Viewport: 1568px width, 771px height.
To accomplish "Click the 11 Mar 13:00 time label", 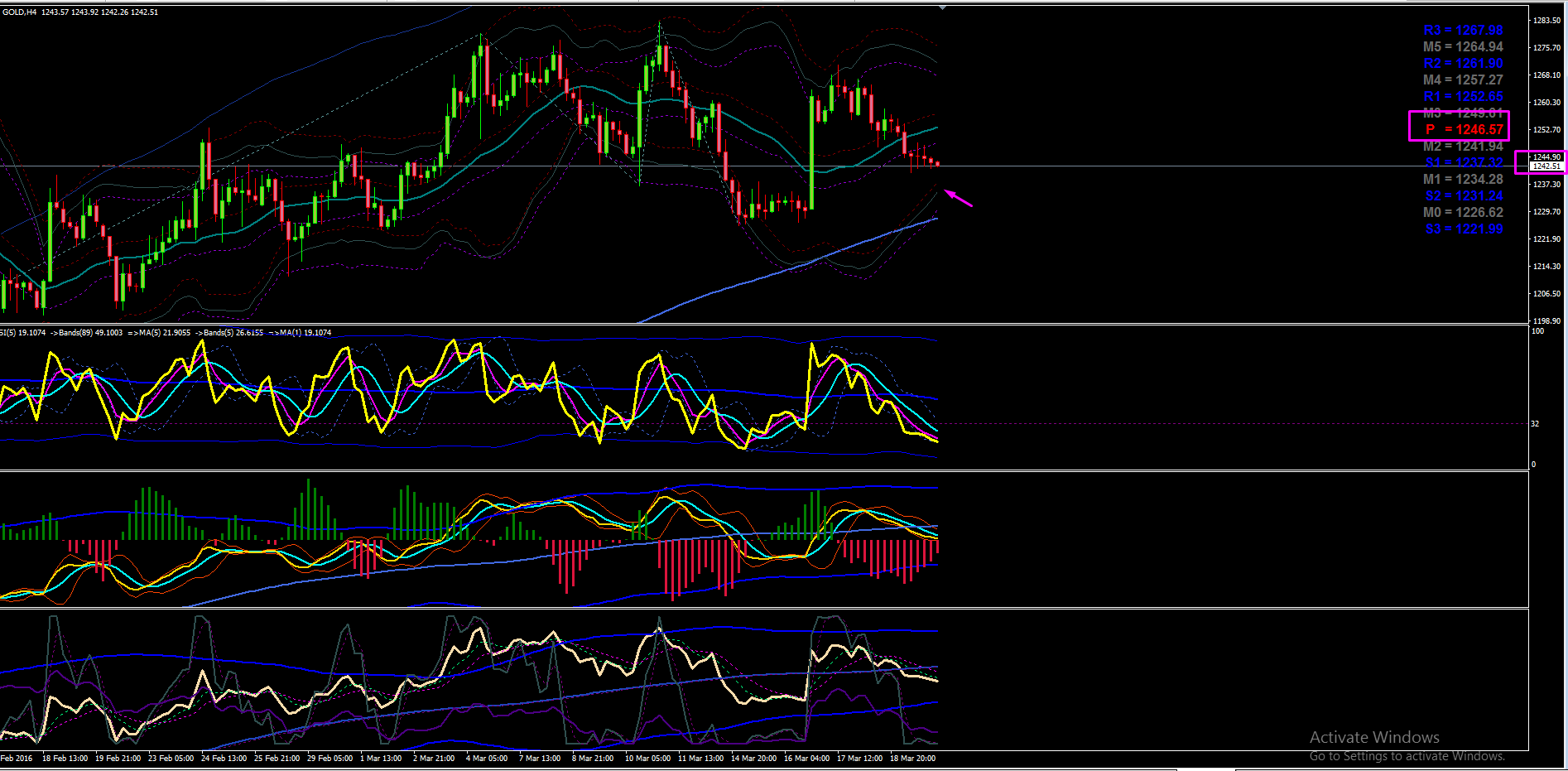I will (700, 759).
